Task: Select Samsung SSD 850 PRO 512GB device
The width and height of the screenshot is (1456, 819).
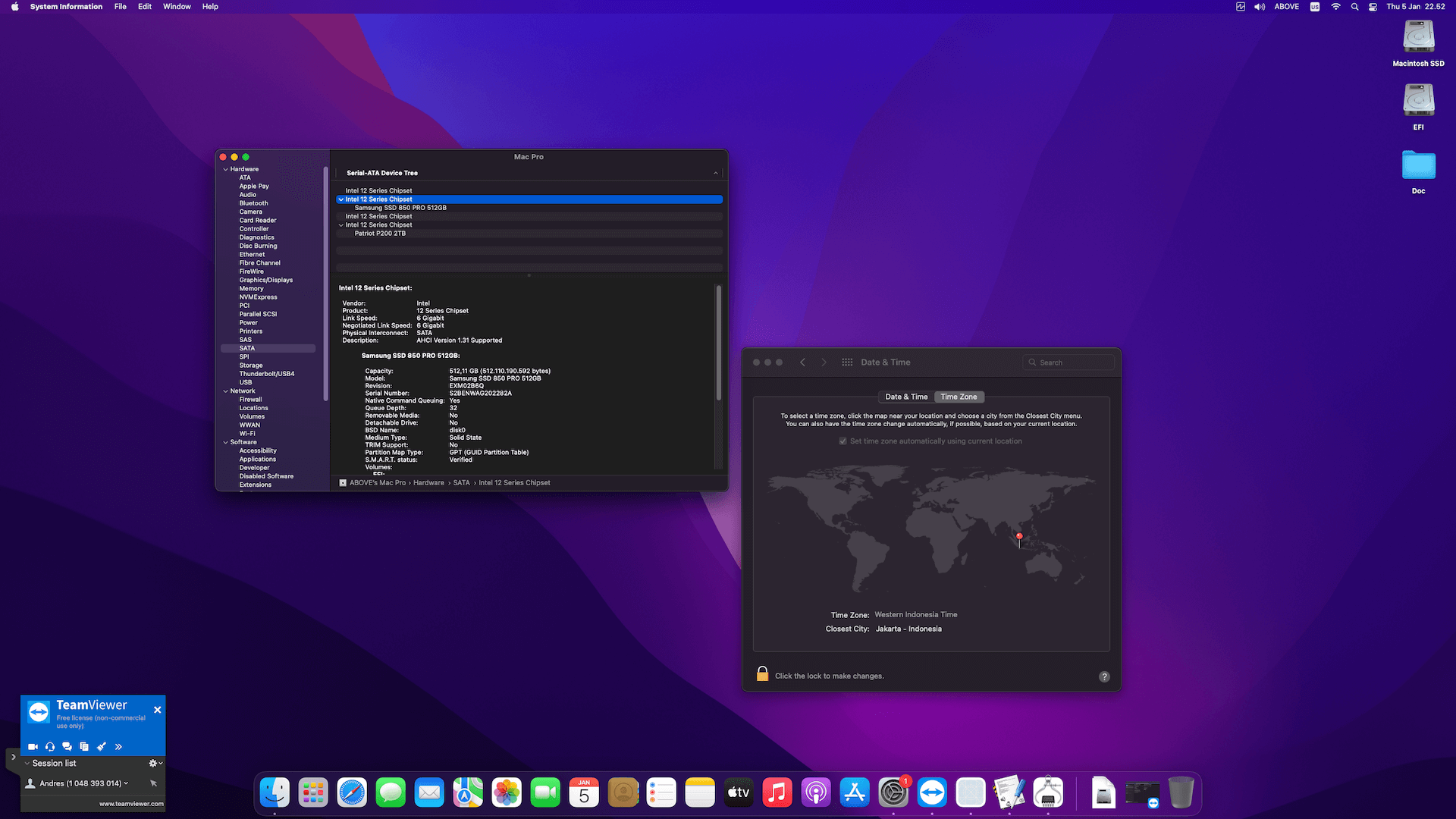Action: (x=400, y=208)
